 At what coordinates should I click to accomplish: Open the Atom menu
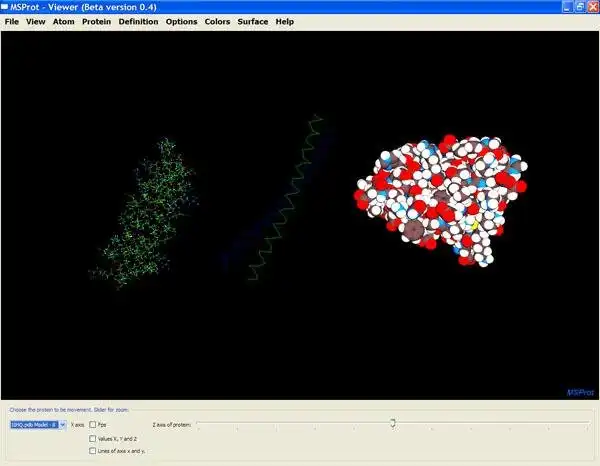pyautogui.click(x=64, y=22)
